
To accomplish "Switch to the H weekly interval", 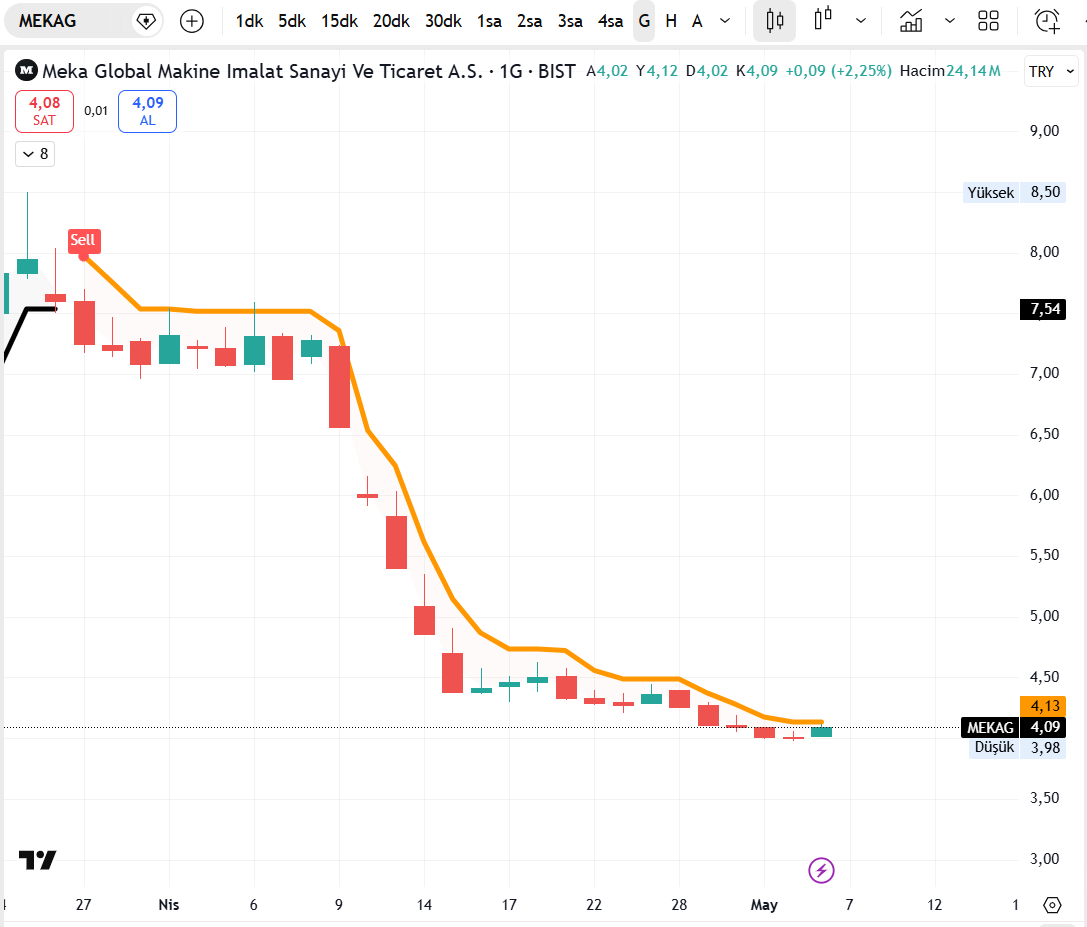I will click(x=671, y=21).
